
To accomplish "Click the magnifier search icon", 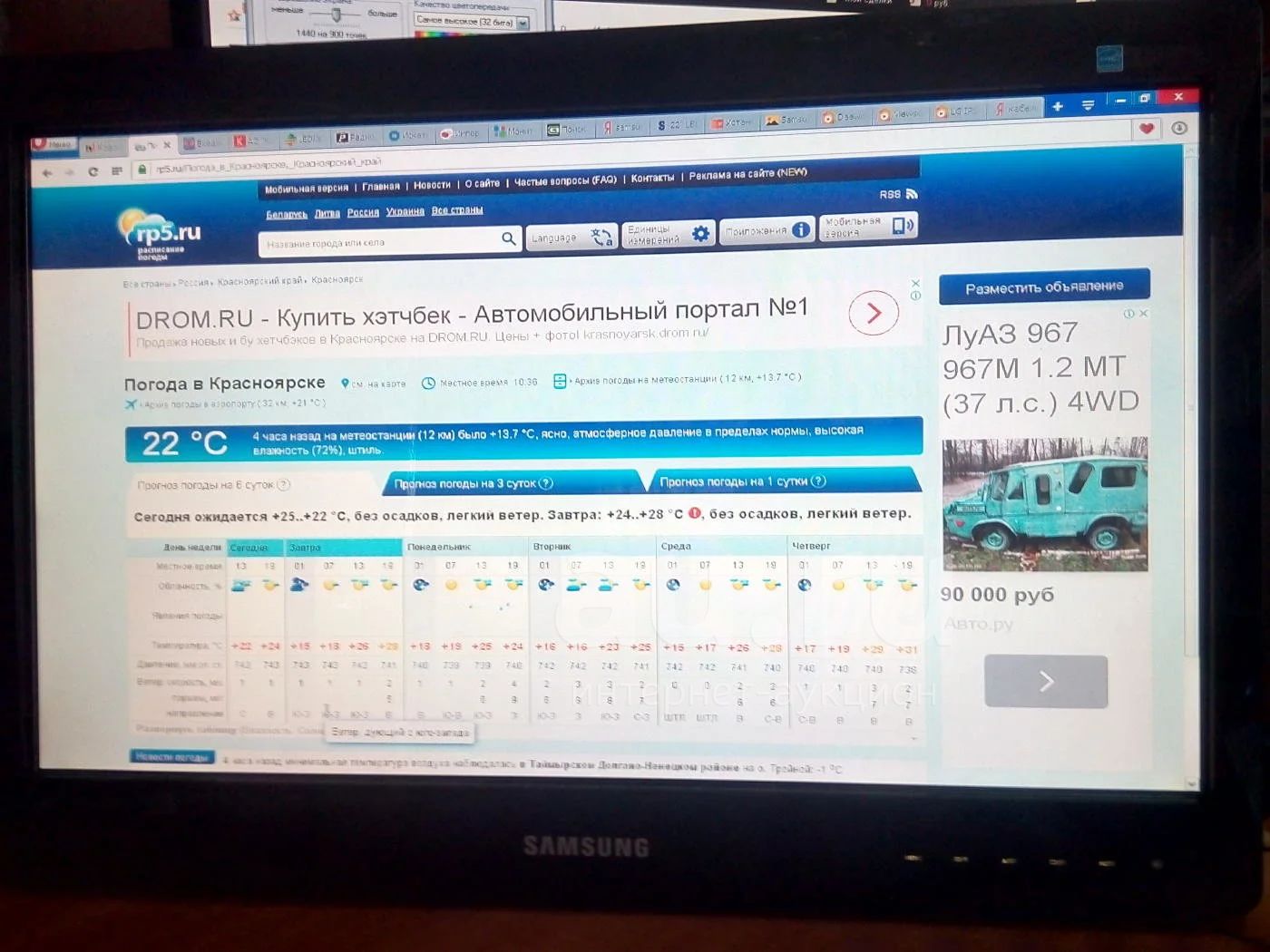I will click(509, 238).
